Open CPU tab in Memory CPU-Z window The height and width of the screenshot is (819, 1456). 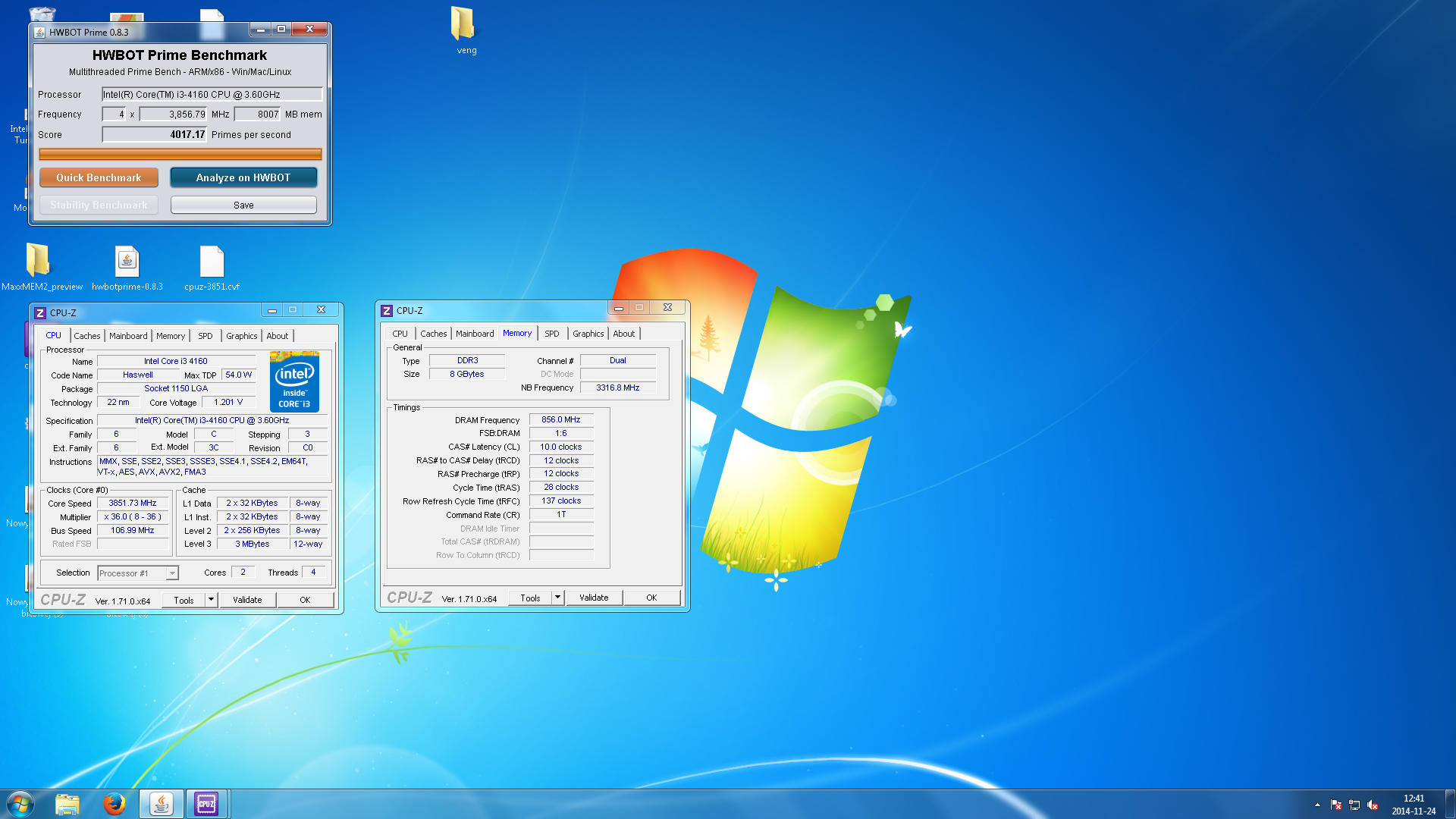point(400,334)
